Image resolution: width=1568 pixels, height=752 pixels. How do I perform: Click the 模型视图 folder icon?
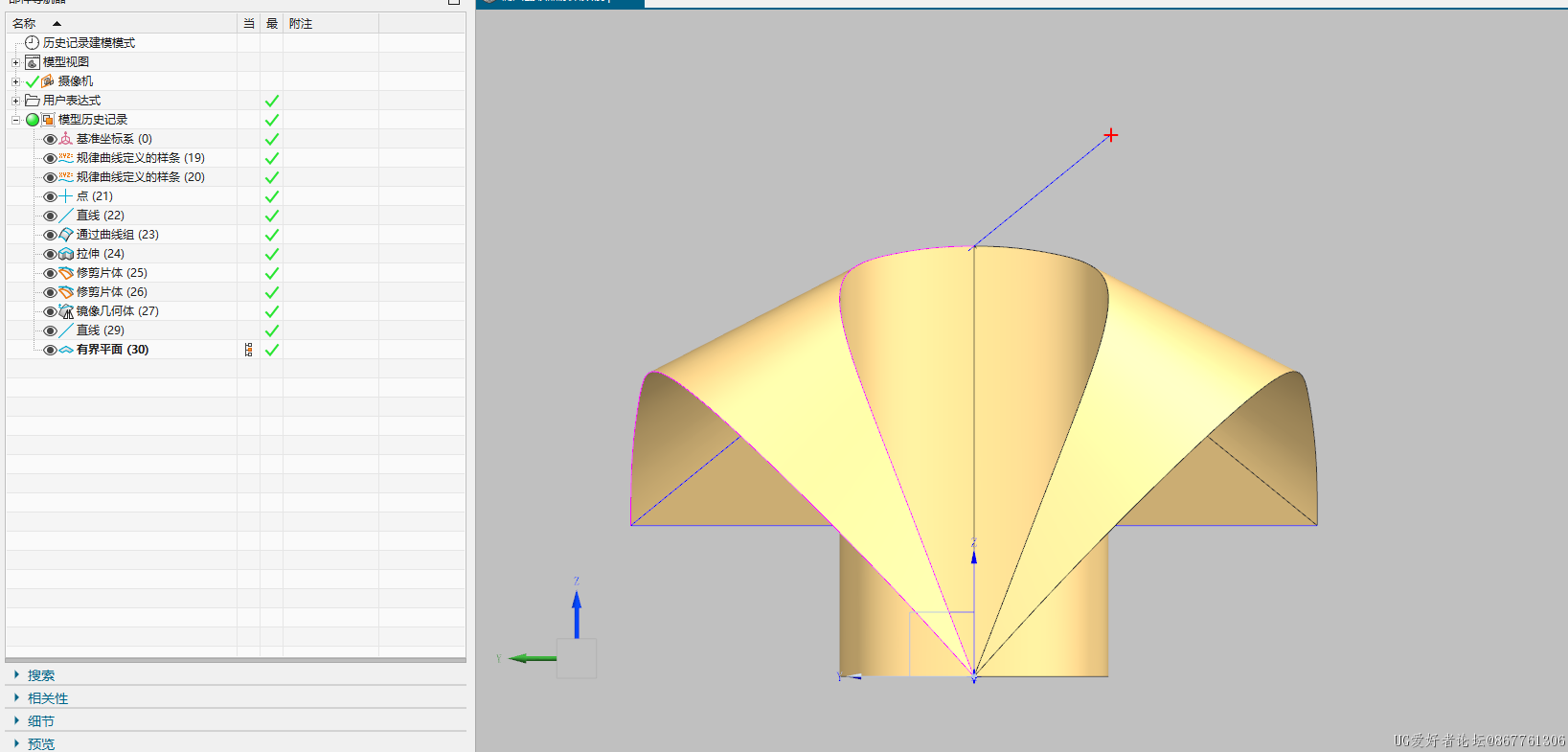pos(32,62)
